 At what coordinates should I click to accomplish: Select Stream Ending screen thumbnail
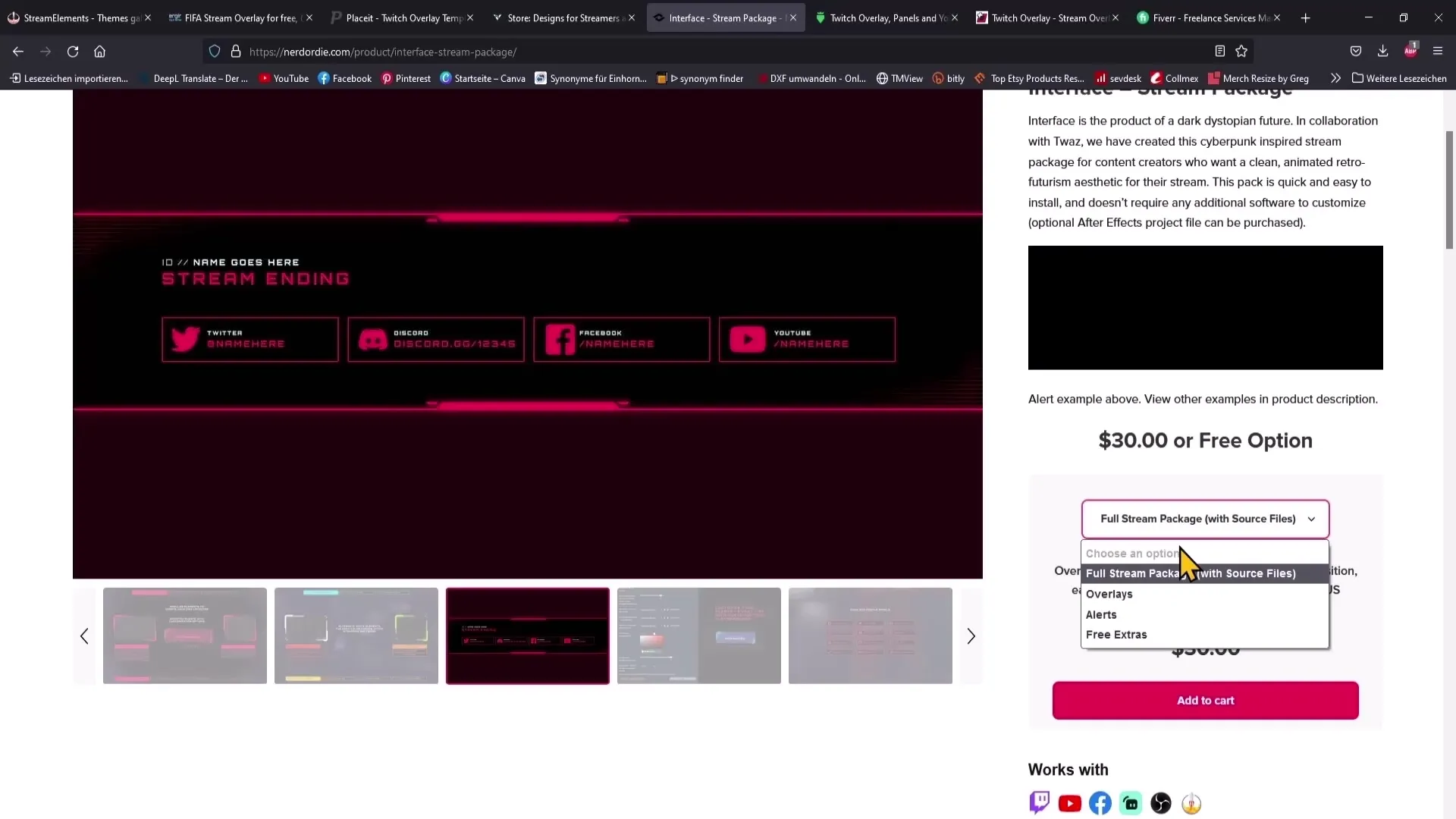pos(528,636)
